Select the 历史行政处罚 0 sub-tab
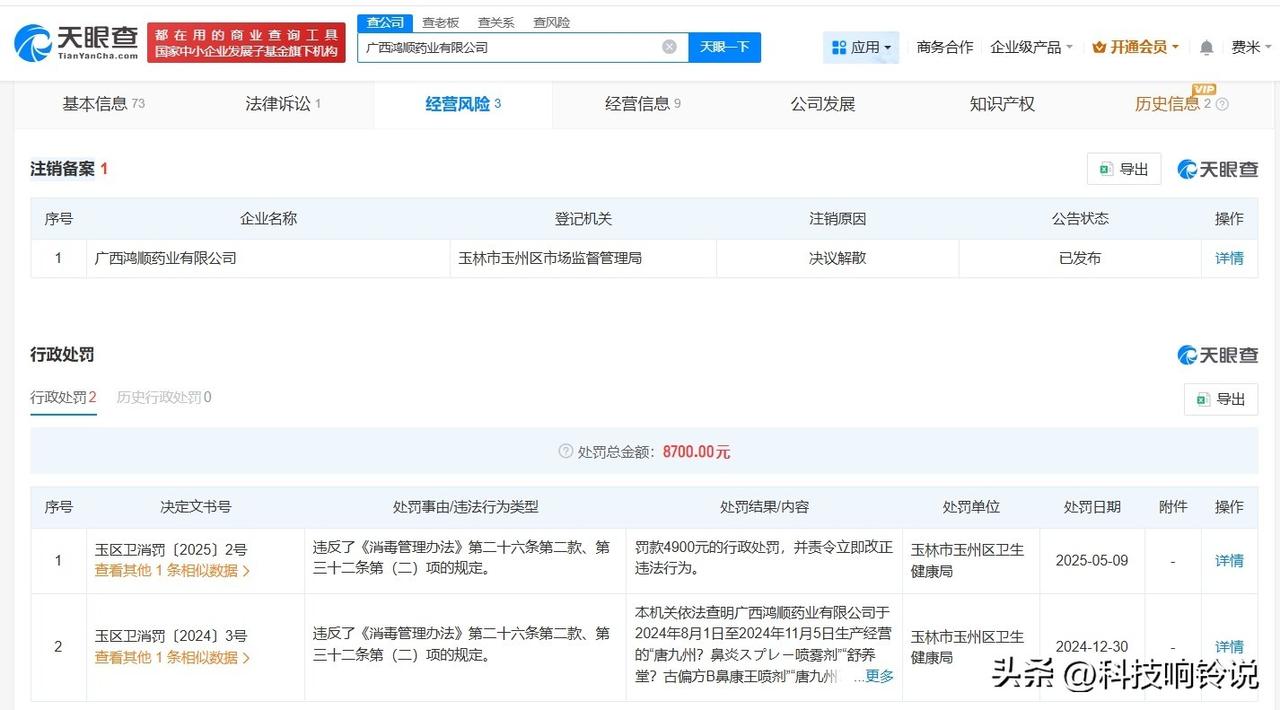Viewport: 1280px width, 710px height. click(x=164, y=398)
